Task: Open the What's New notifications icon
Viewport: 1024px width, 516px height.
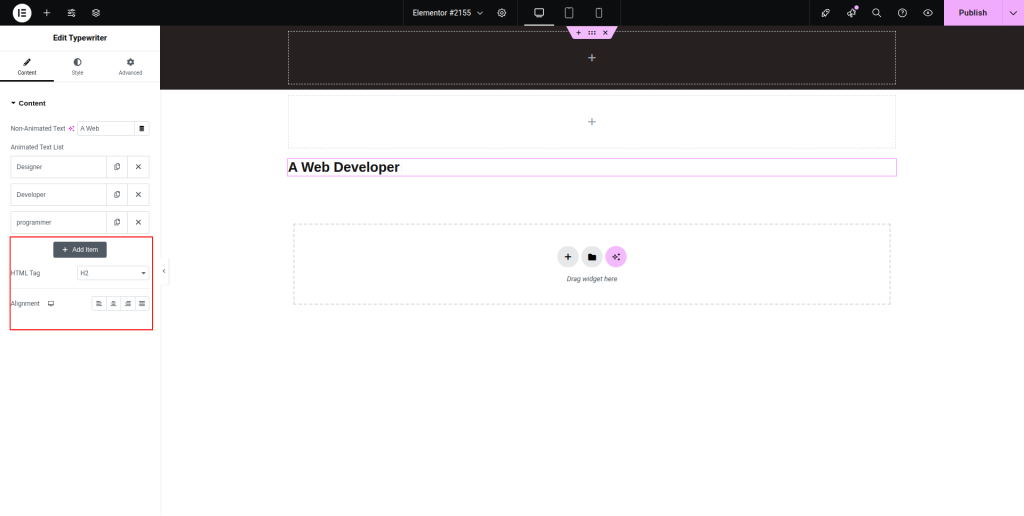Action: point(852,12)
